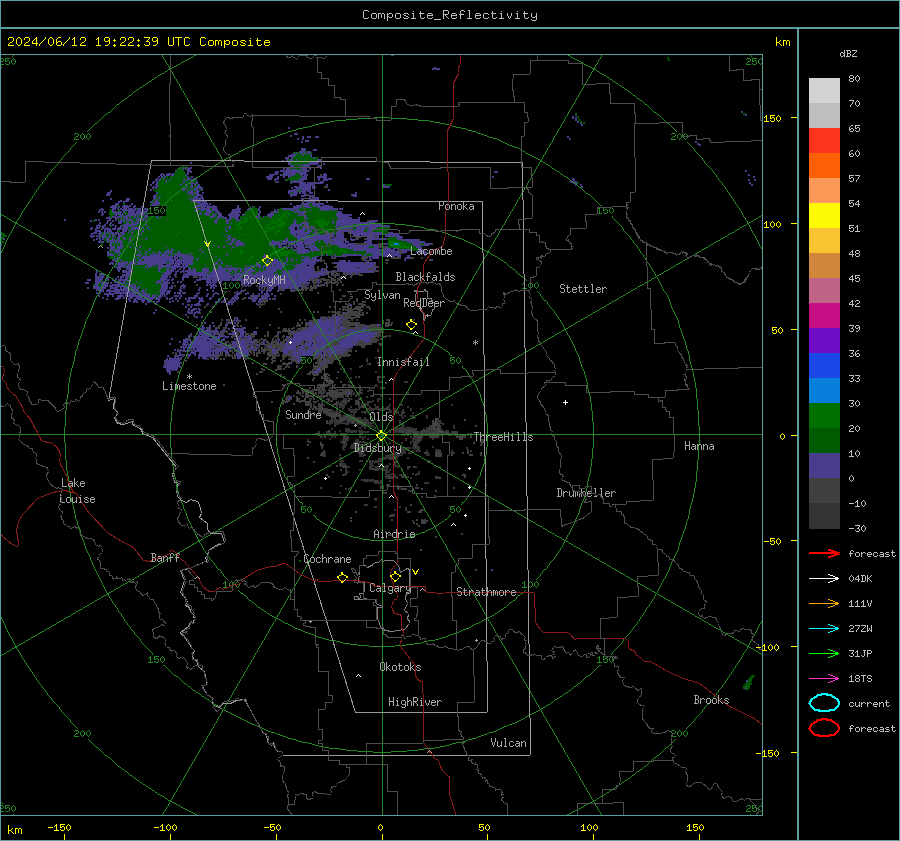
Task: Click the Hanna city label
Action: pos(699,446)
